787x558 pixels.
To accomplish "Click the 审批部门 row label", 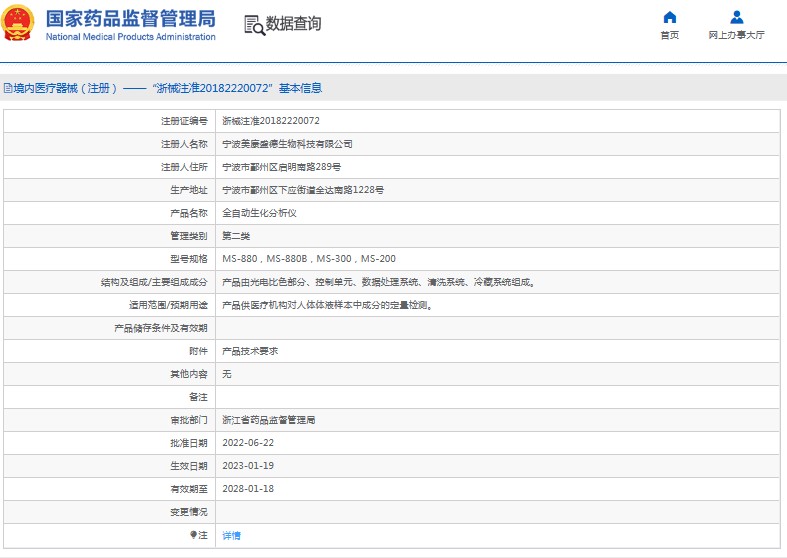I will pyautogui.click(x=189, y=420).
